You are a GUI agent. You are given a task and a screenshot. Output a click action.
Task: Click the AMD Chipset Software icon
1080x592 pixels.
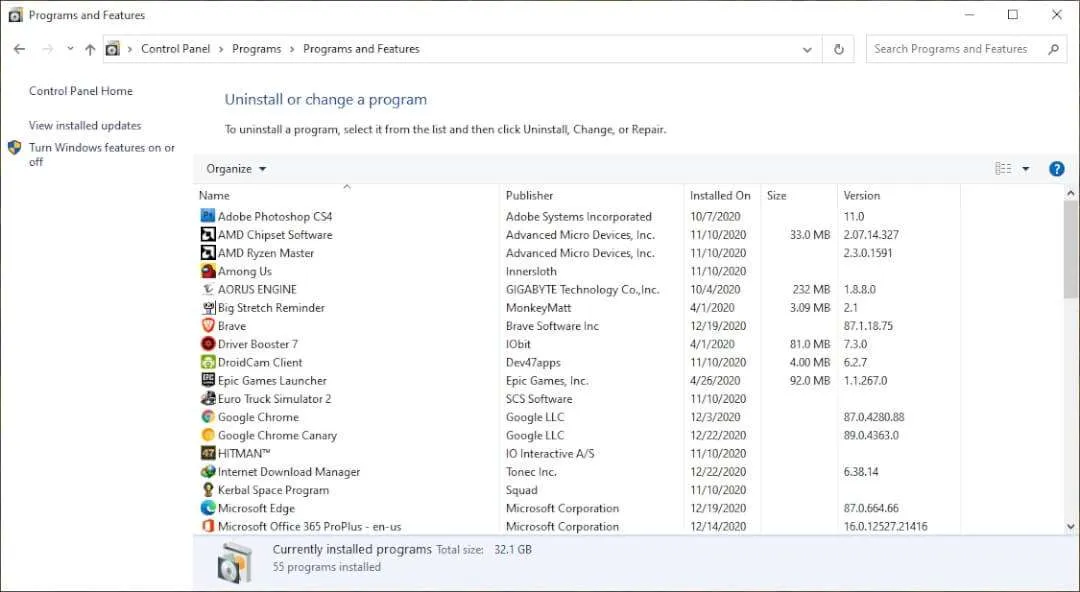(207, 234)
